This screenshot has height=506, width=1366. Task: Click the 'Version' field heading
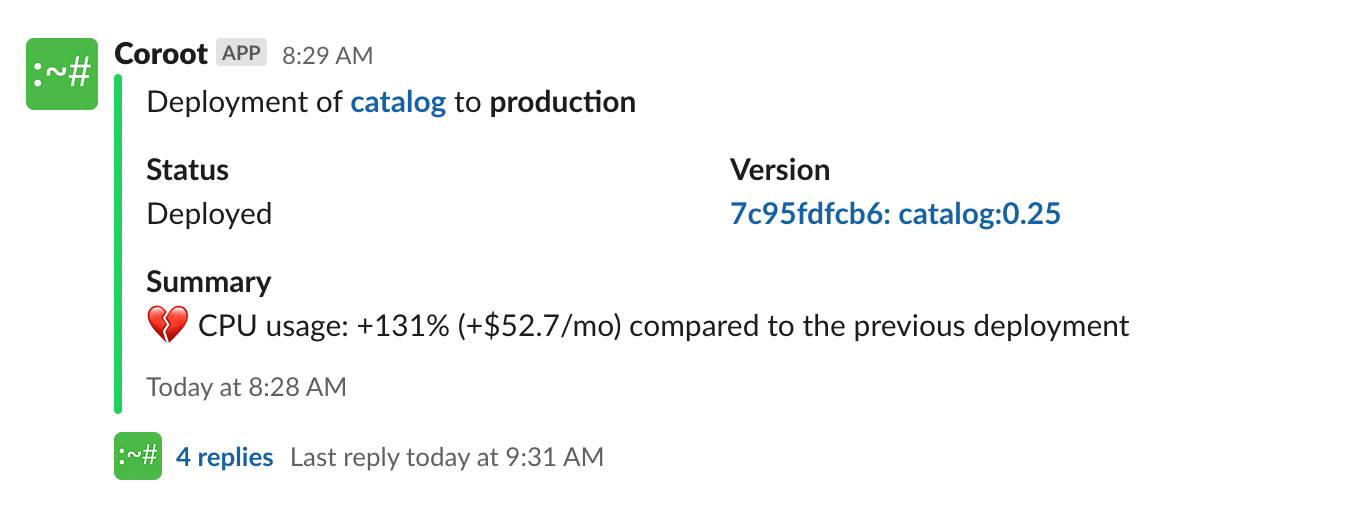780,170
